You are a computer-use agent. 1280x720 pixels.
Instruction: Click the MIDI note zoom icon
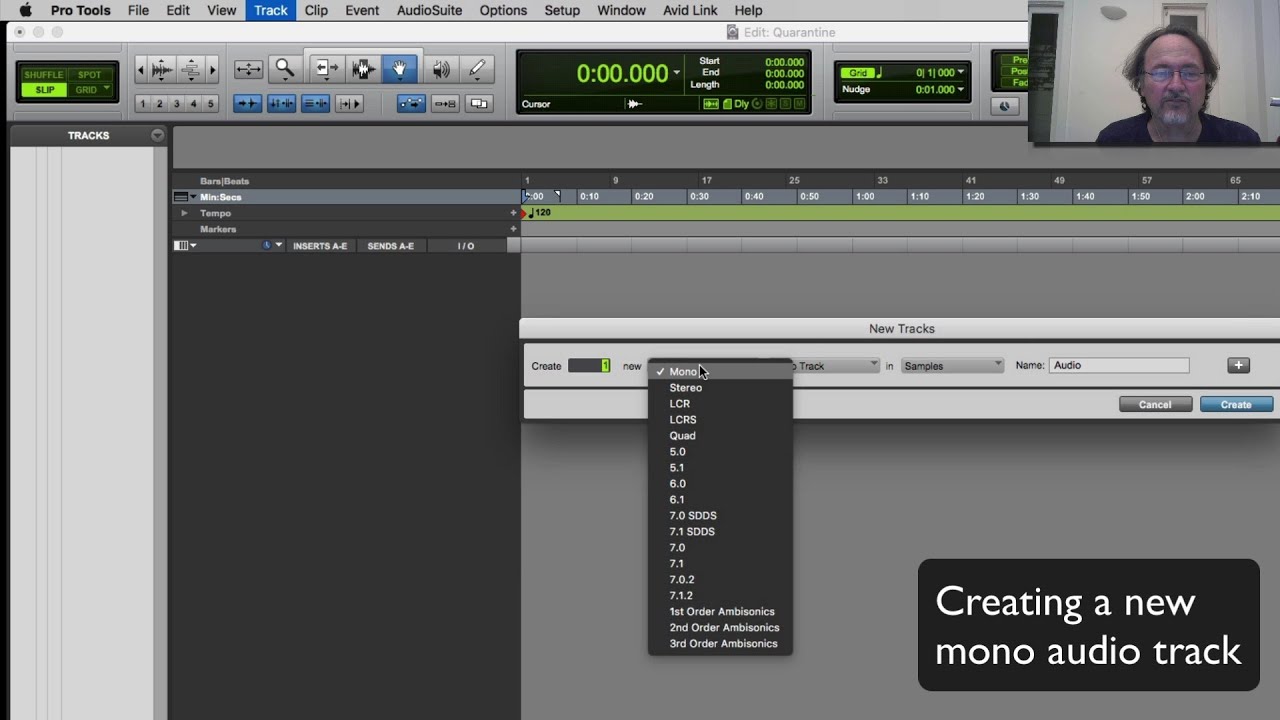coord(190,69)
